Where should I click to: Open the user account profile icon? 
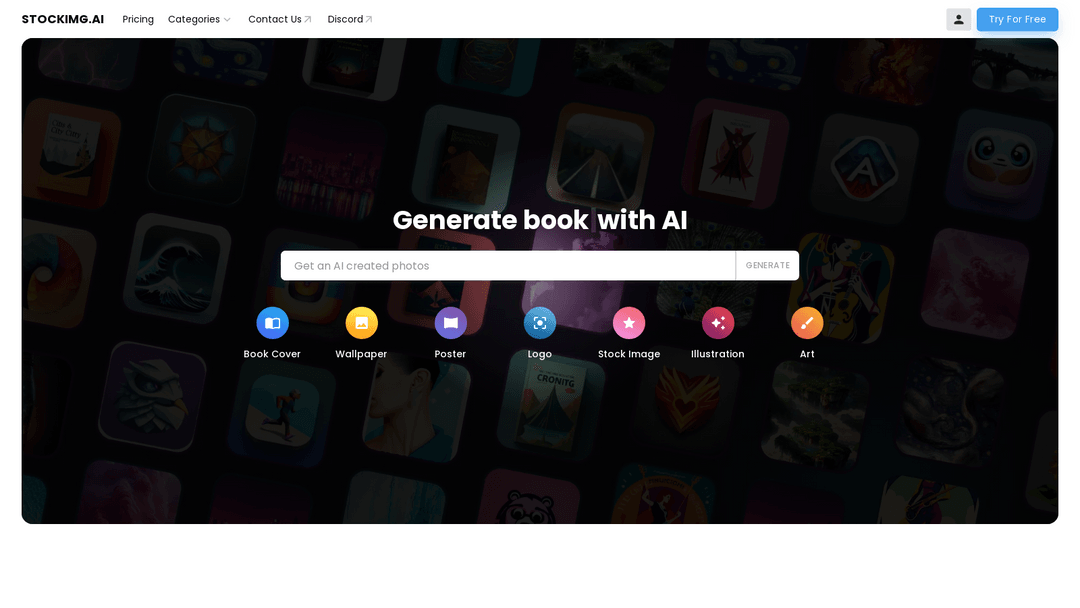(x=958, y=19)
